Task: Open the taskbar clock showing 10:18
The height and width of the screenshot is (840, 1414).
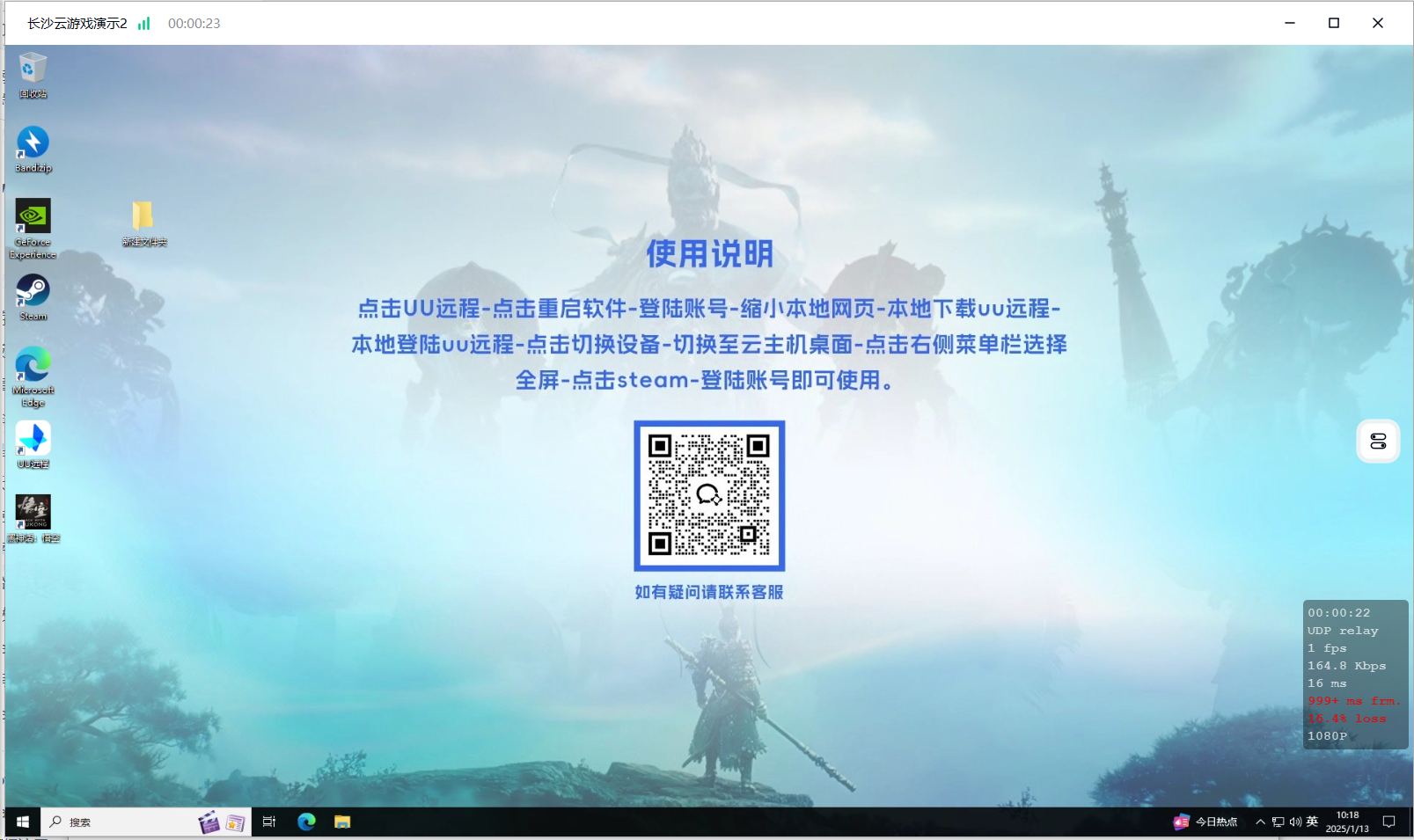Action: pyautogui.click(x=1347, y=822)
